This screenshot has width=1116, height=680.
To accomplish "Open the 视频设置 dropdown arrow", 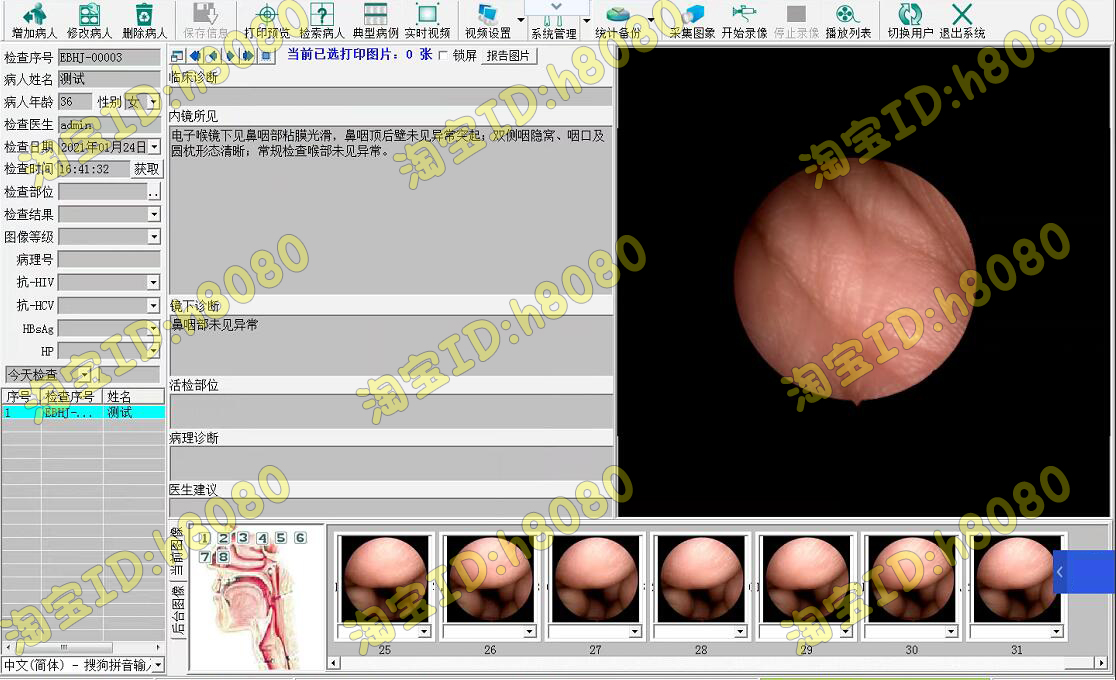I will [x=521, y=20].
